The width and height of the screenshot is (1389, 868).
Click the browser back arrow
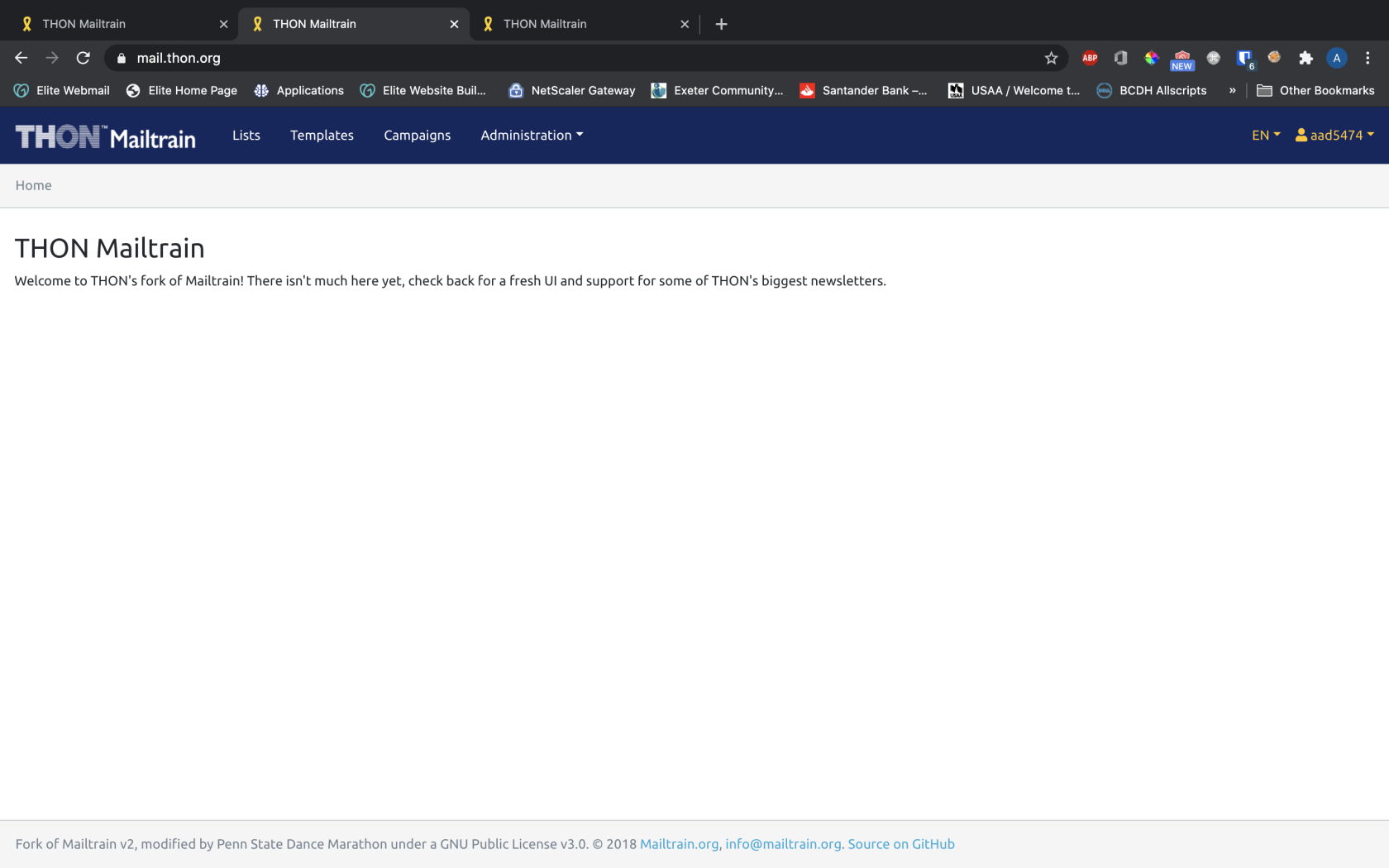pyautogui.click(x=21, y=58)
